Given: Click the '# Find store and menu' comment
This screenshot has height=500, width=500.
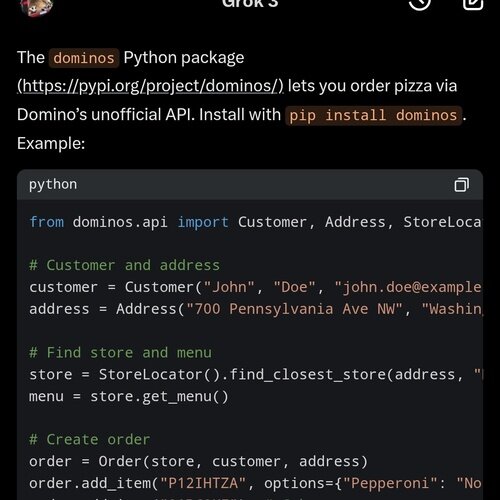Looking at the screenshot, I should tap(120, 353).
